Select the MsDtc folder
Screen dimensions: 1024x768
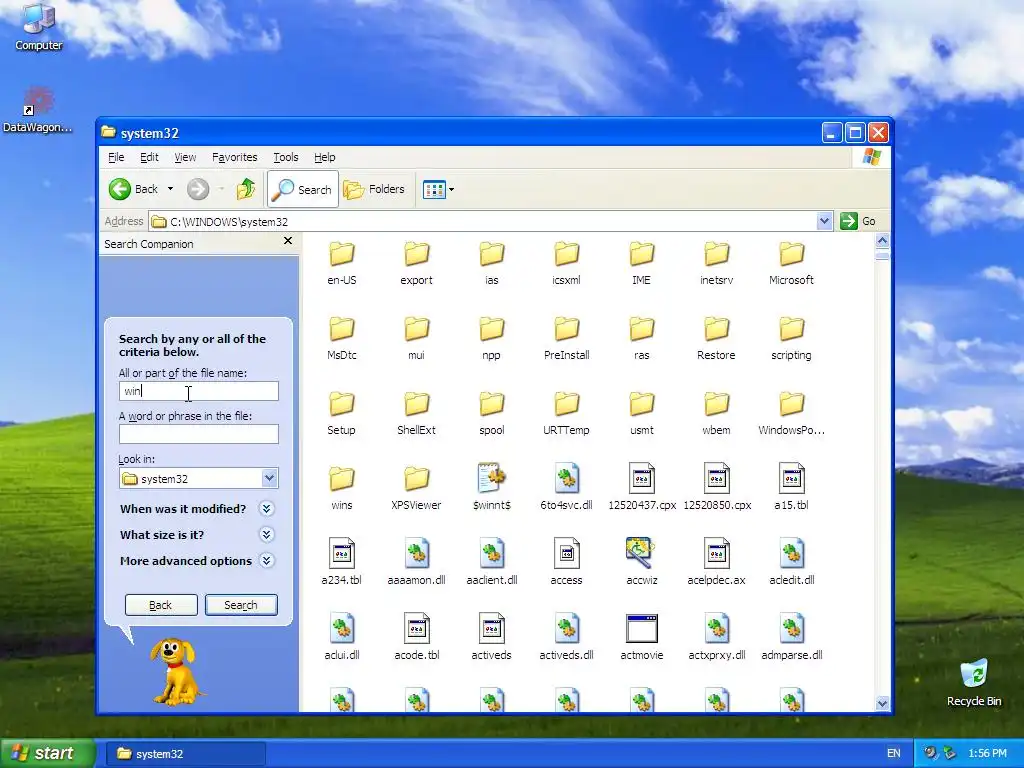[342, 338]
